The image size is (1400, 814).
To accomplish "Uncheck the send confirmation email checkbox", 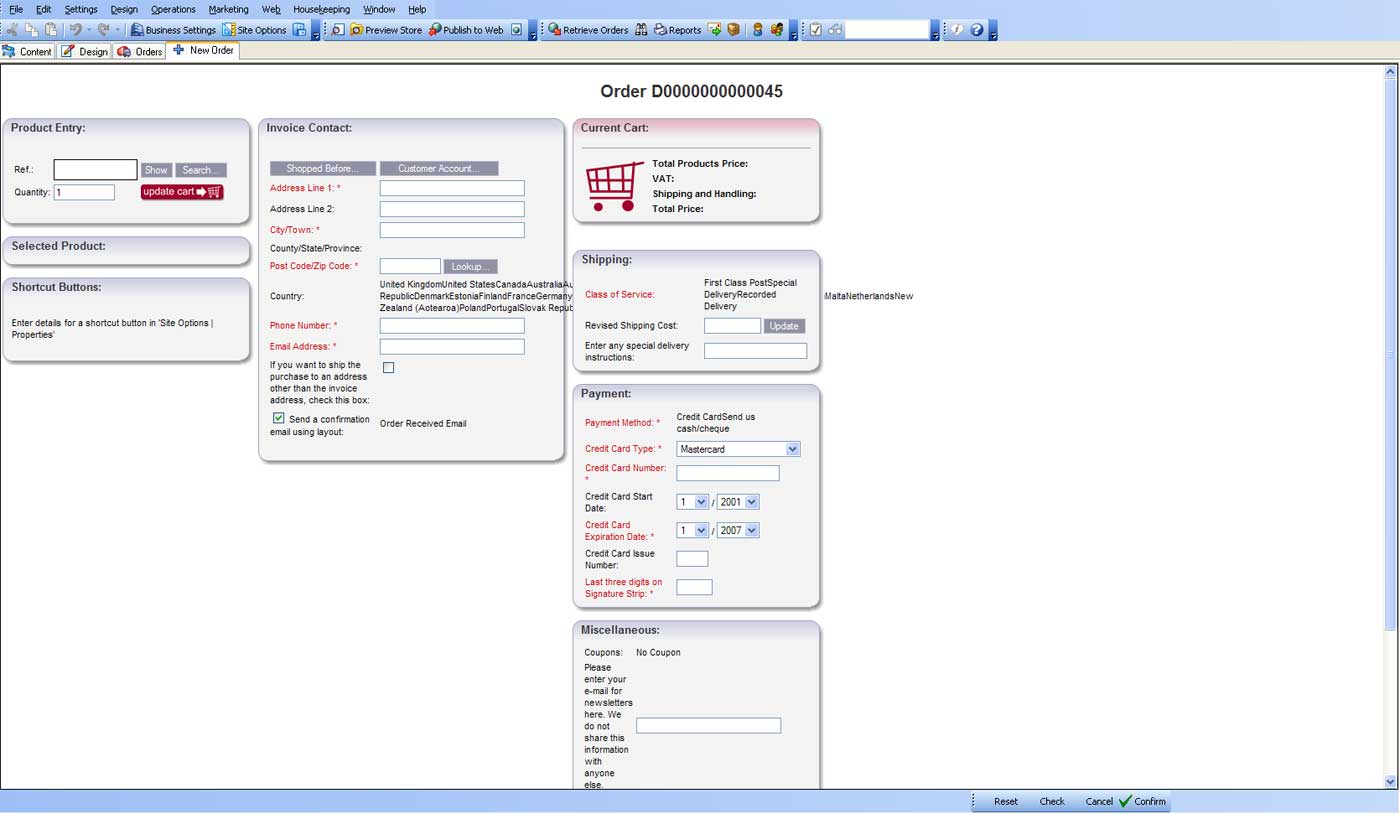I will click(279, 418).
